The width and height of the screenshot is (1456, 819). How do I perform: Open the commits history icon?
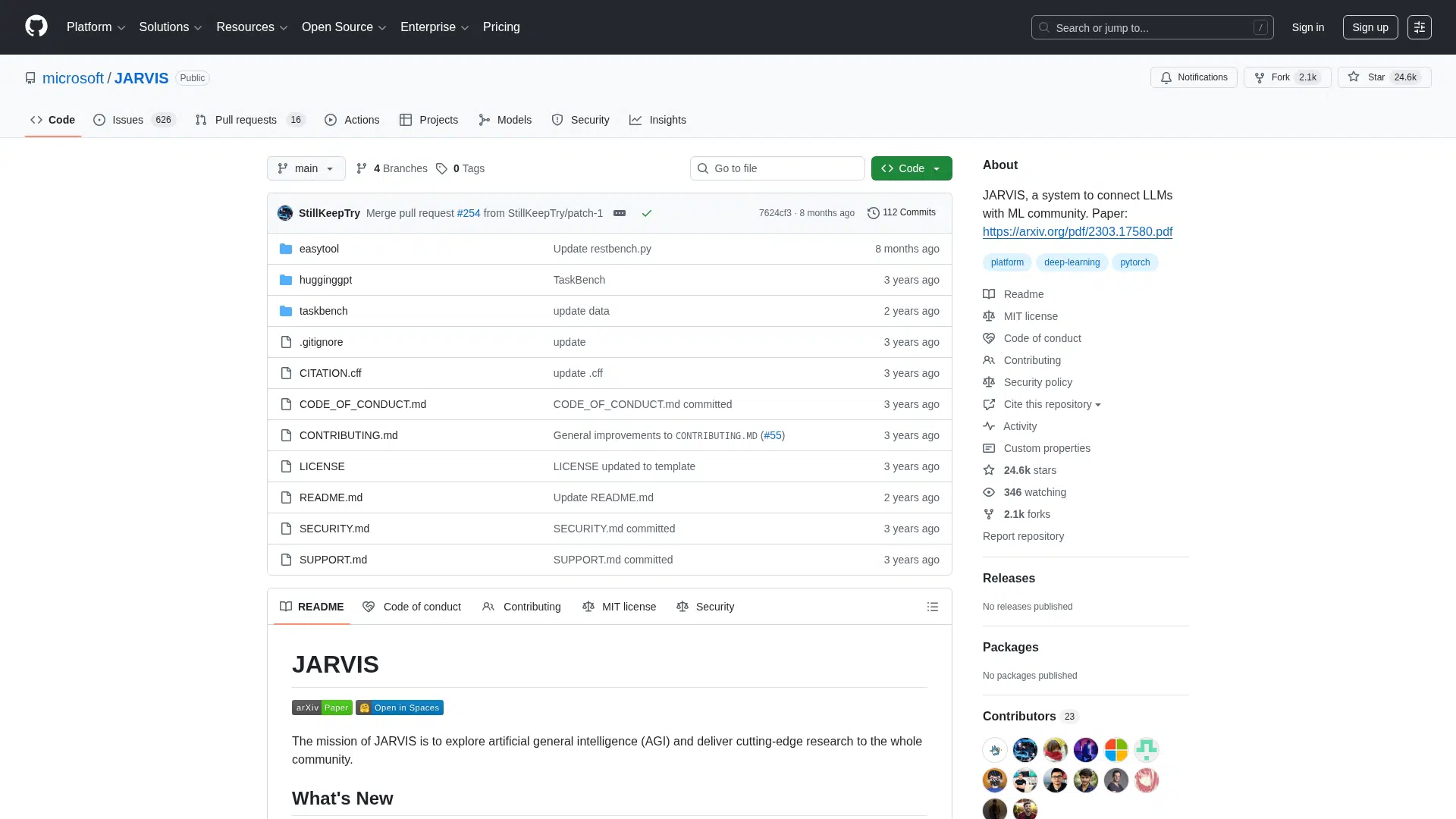874,213
